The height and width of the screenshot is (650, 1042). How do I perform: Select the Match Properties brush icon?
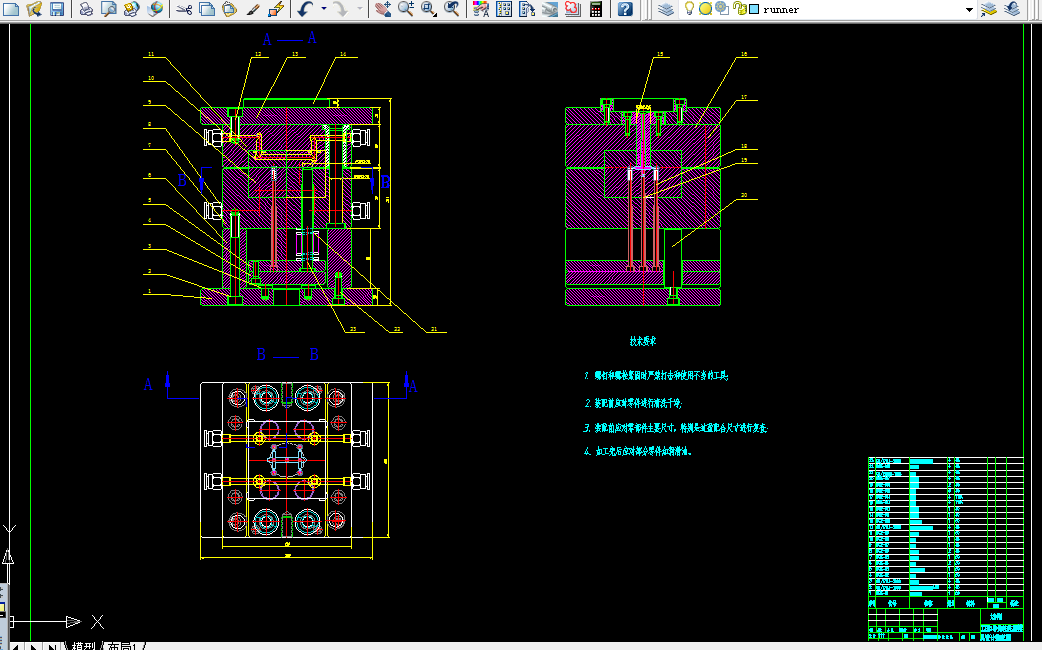[x=253, y=9]
